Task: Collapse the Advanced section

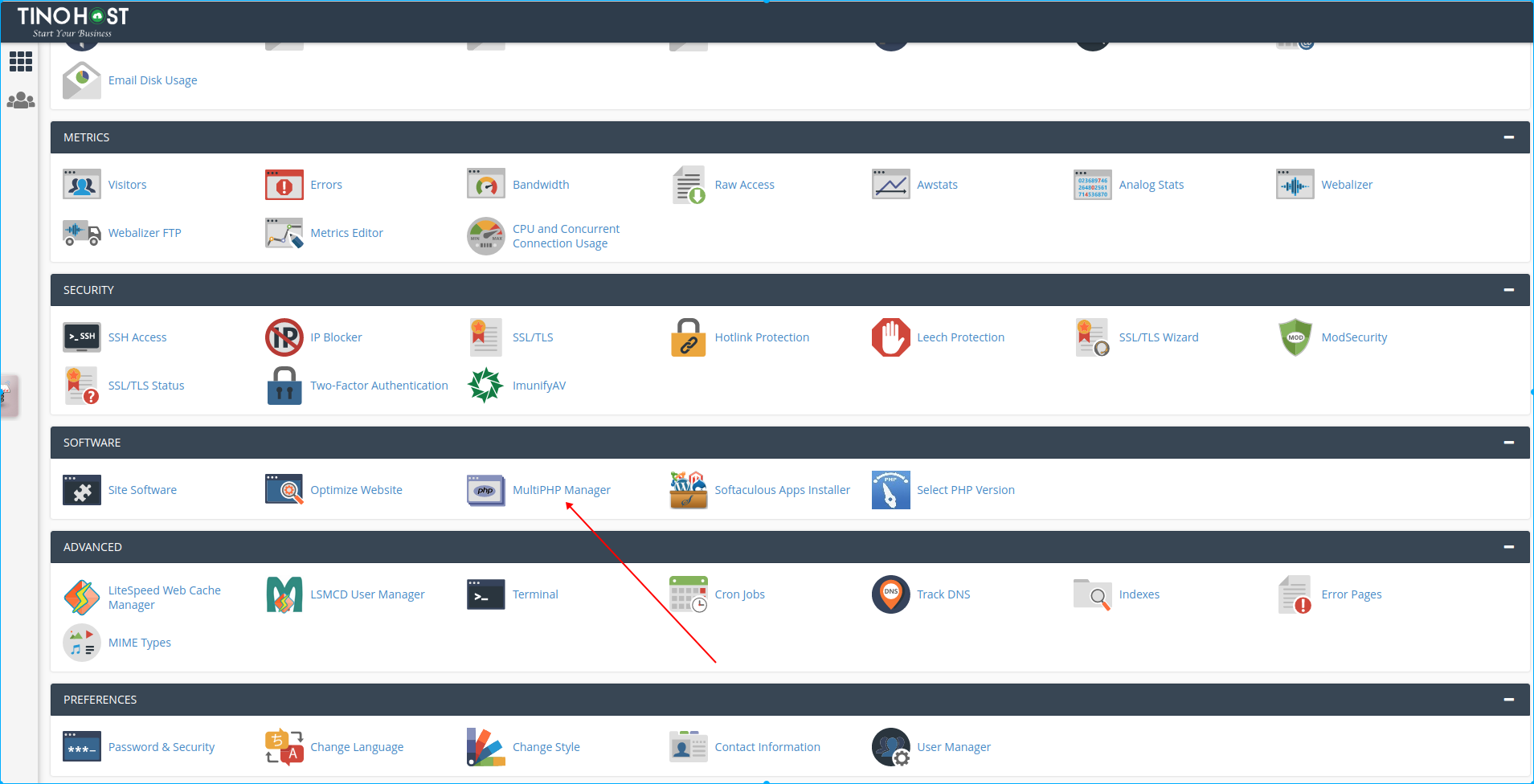Action: [x=1508, y=547]
